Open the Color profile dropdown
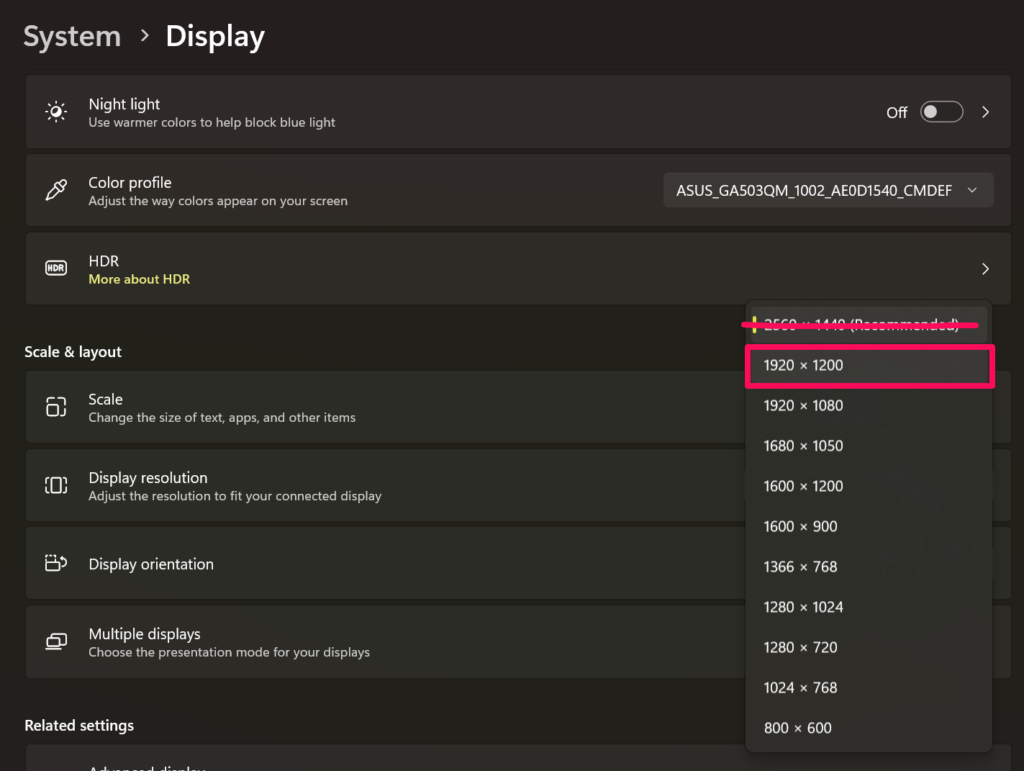1024x771 pixels. [x=828, y=190]
